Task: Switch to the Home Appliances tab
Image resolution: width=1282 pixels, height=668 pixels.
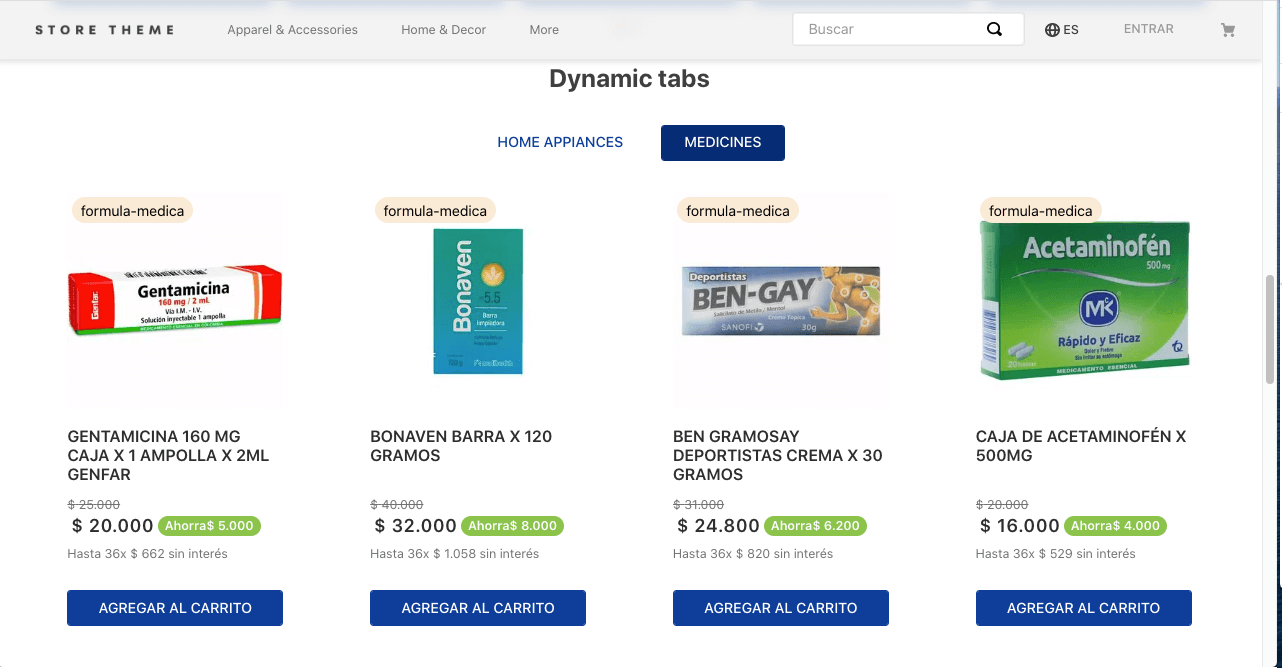Action: click(560, 142)
